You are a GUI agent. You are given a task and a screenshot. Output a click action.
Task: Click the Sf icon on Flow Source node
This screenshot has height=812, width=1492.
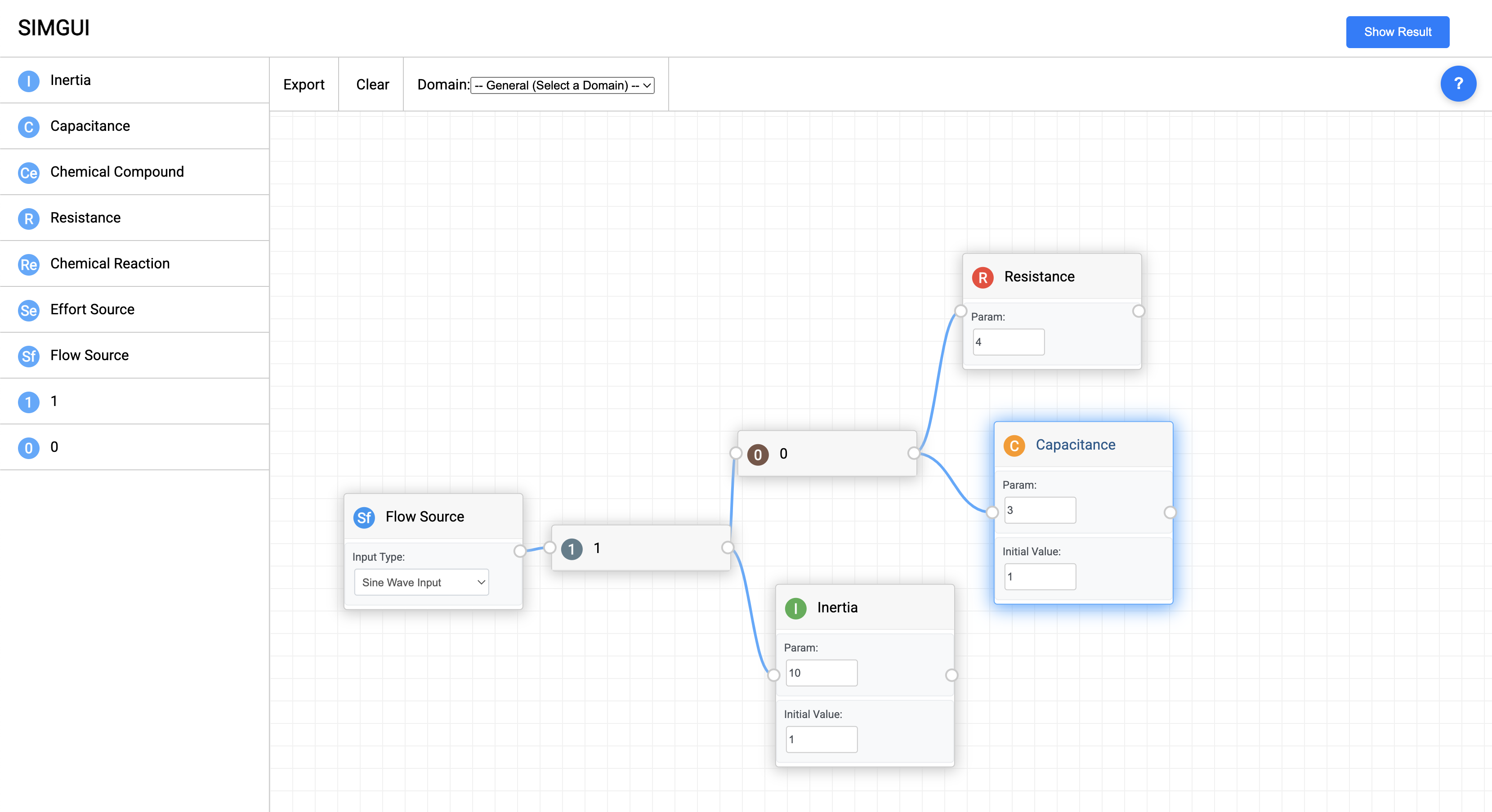point(364,517)
